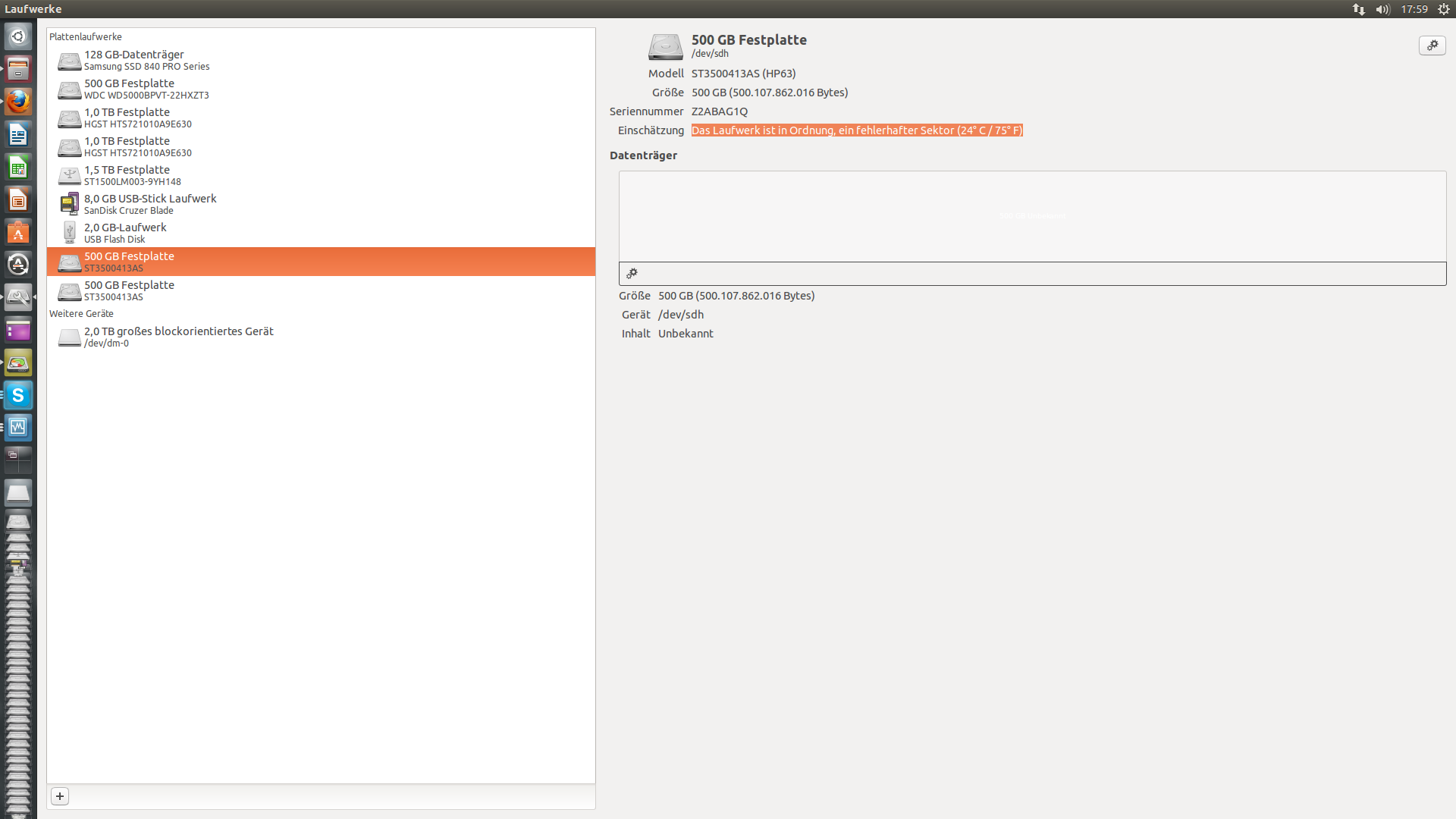1456x819 pixels.
Task: Open drive options gear menu top right
Action: 1432,45
